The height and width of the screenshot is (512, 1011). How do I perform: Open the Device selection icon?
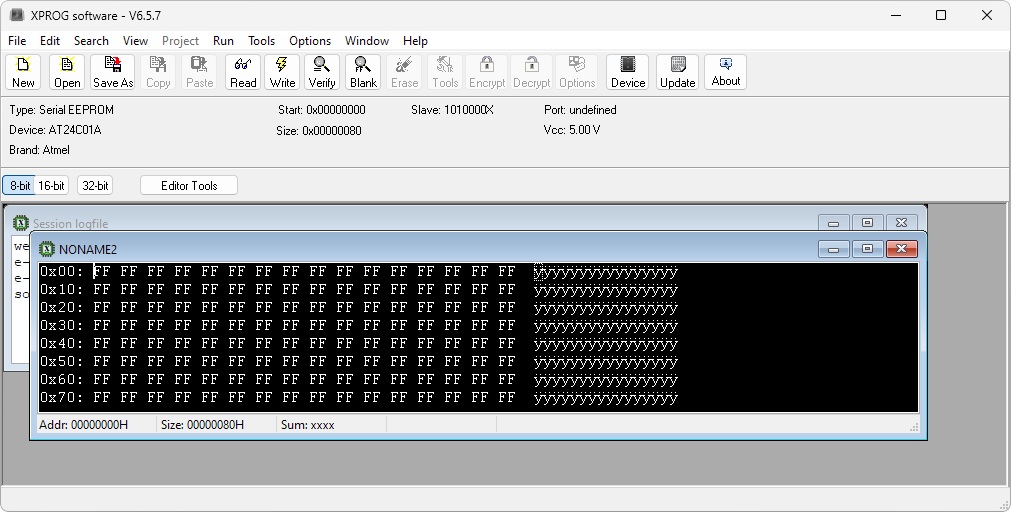(x=628, y=72)
